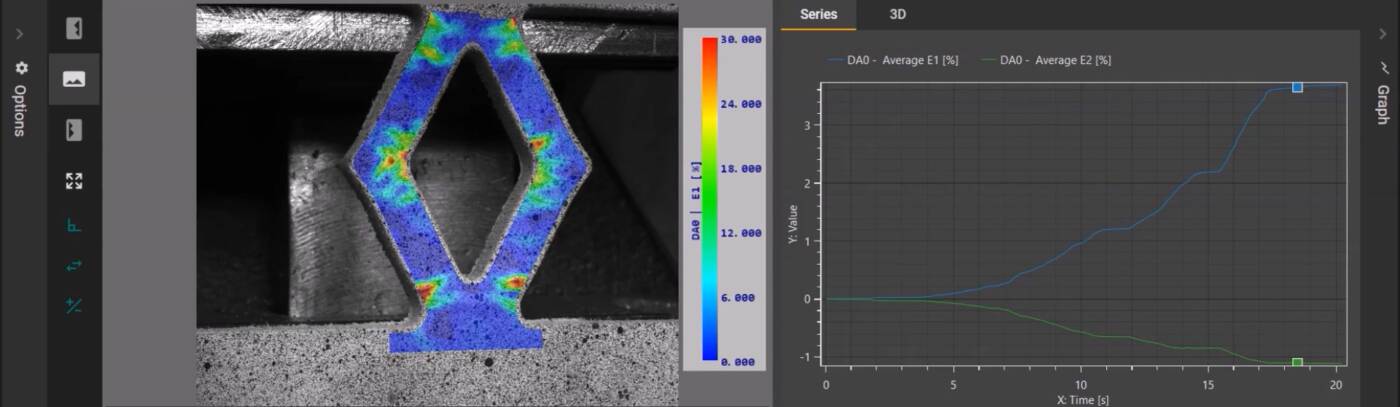1400x407 pixels.
Task: Click the third panel-layout icon below image view
Action: point(74,130)
